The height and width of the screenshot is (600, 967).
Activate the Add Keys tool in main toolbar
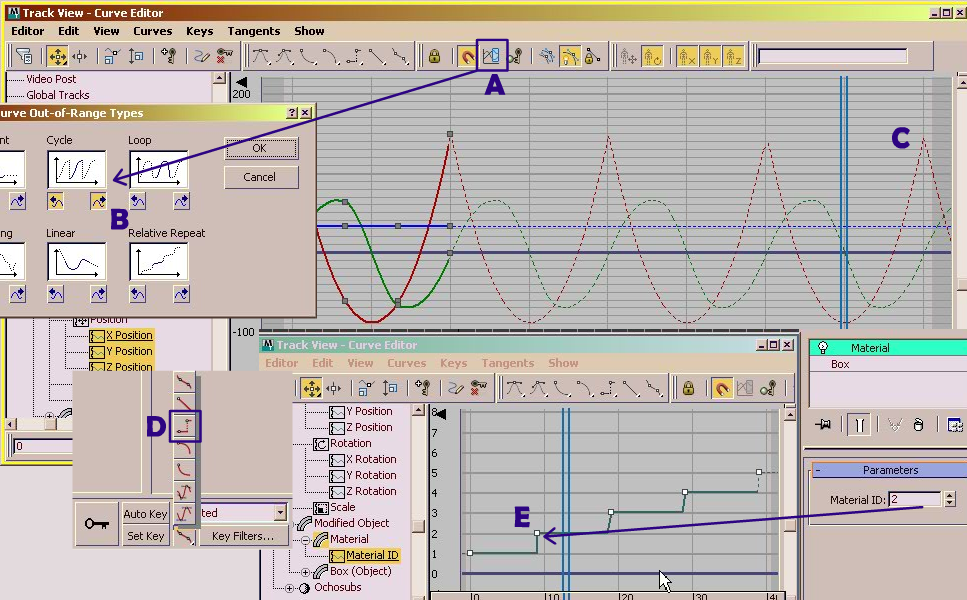pyautogui.click(x=168, y=57)
